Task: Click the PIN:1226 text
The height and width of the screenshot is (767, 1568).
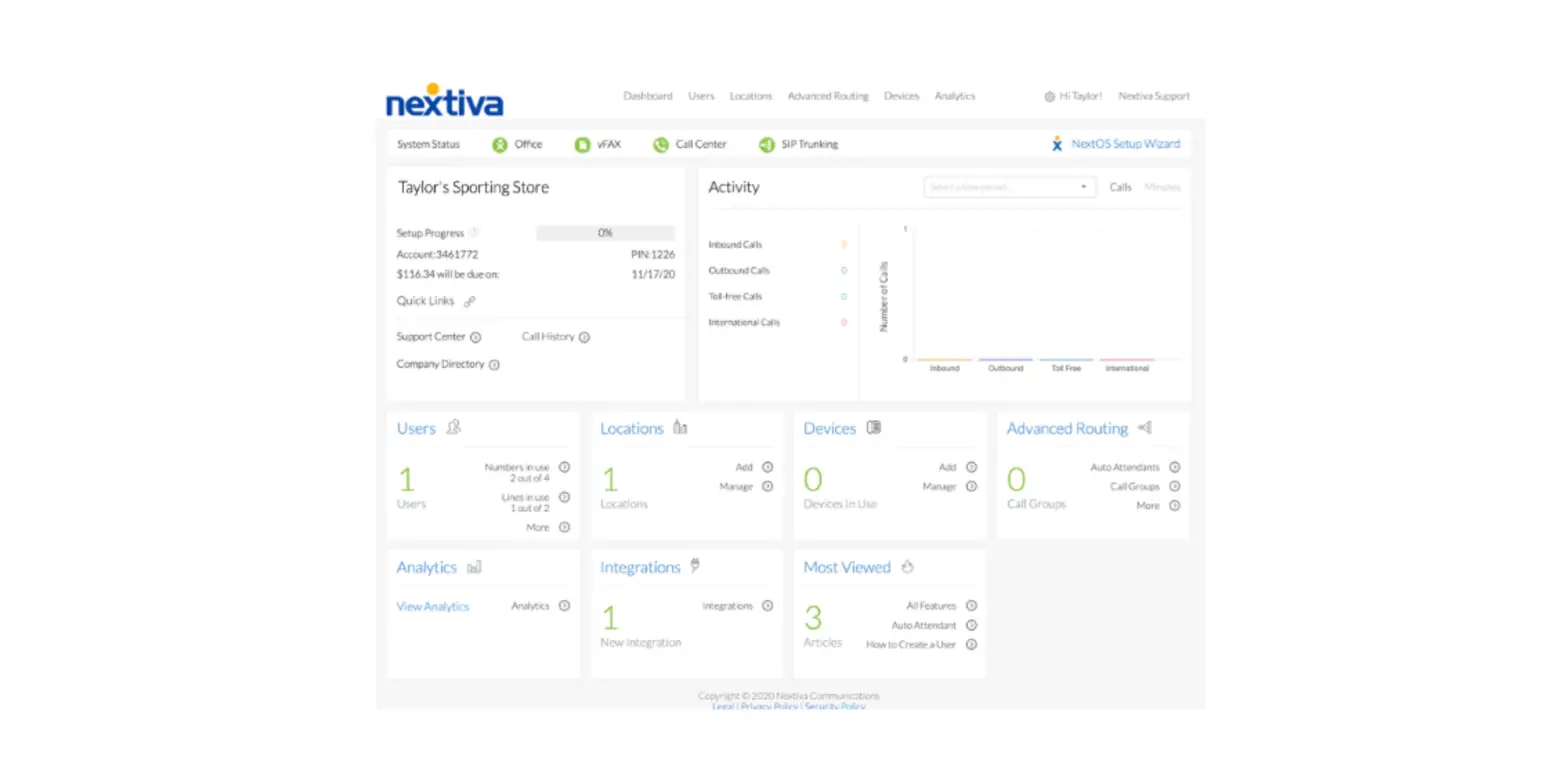Action: click(653, 255)
